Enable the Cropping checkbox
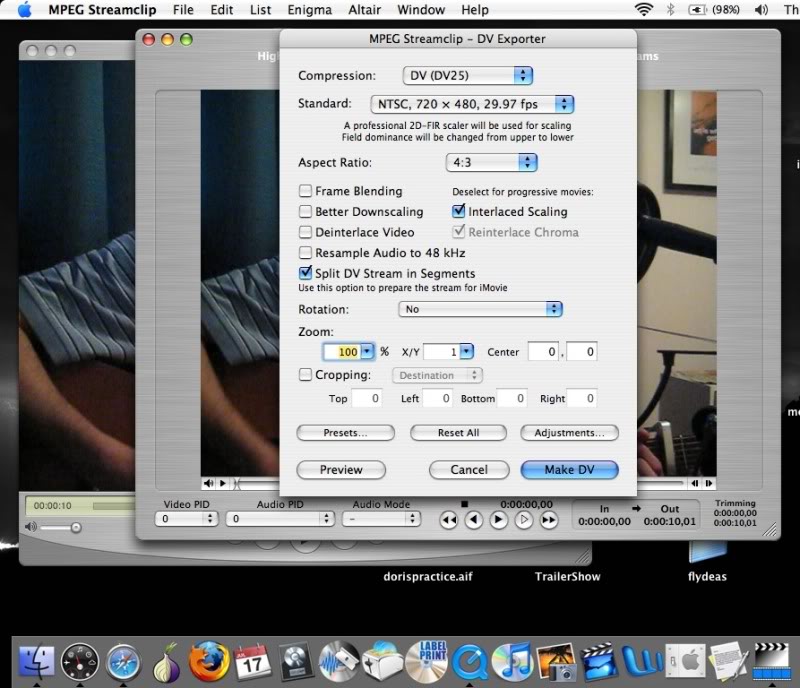Screen dimensions: 800x688 pyautogui.click(x=305, y=375)
